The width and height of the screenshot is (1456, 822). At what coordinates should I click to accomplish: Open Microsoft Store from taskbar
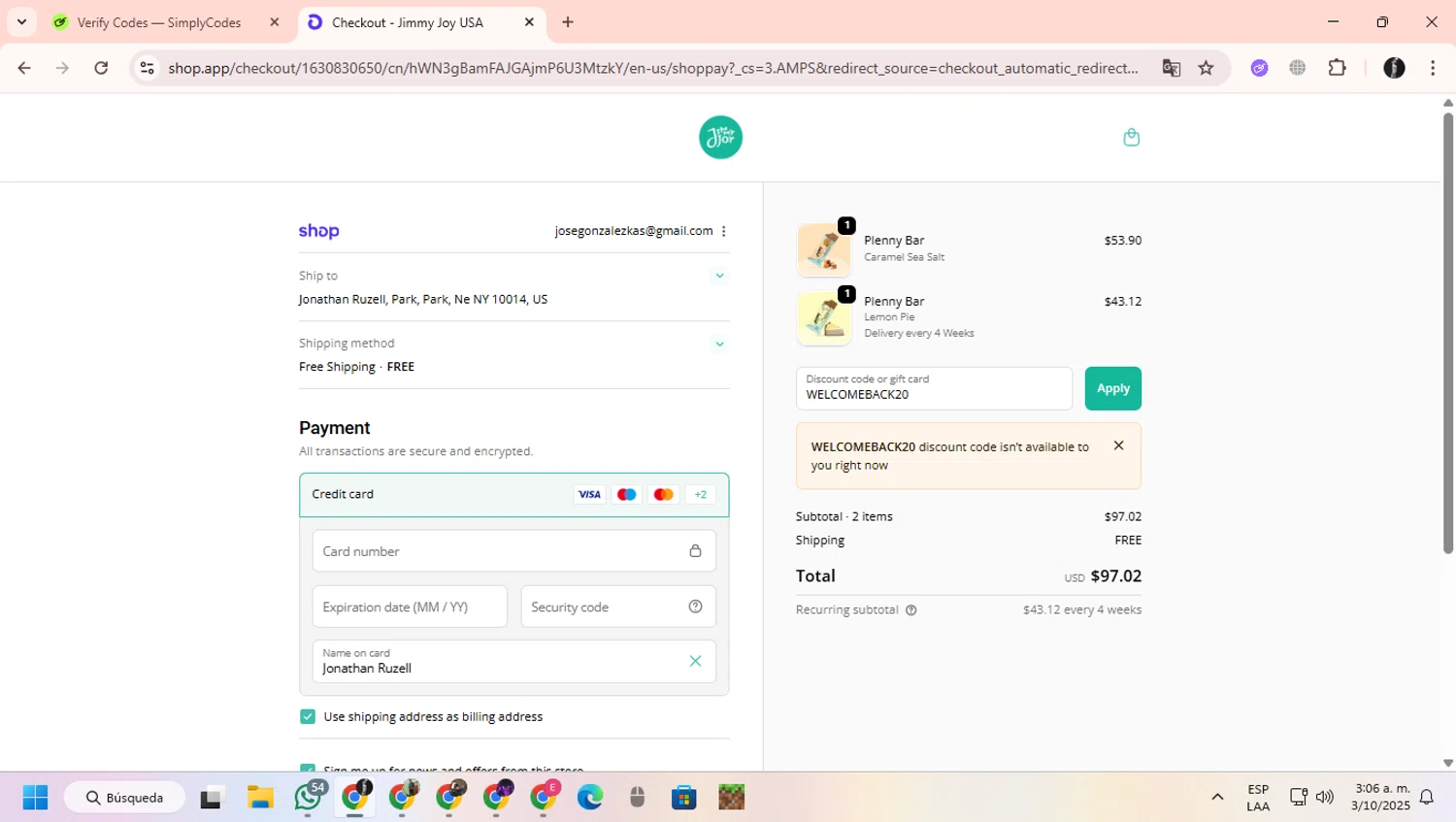point(684,798)
